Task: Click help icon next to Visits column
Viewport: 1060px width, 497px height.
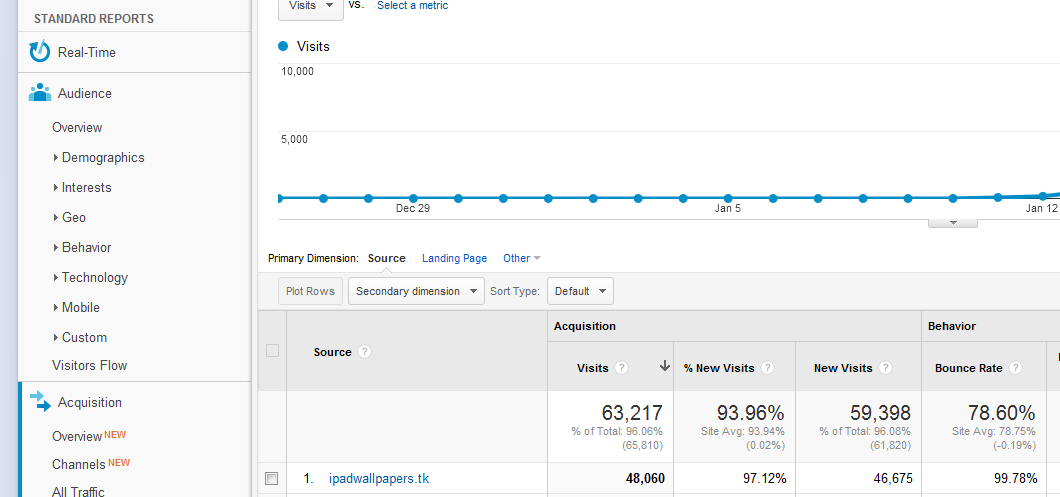Action: click(x=622, y=368)
